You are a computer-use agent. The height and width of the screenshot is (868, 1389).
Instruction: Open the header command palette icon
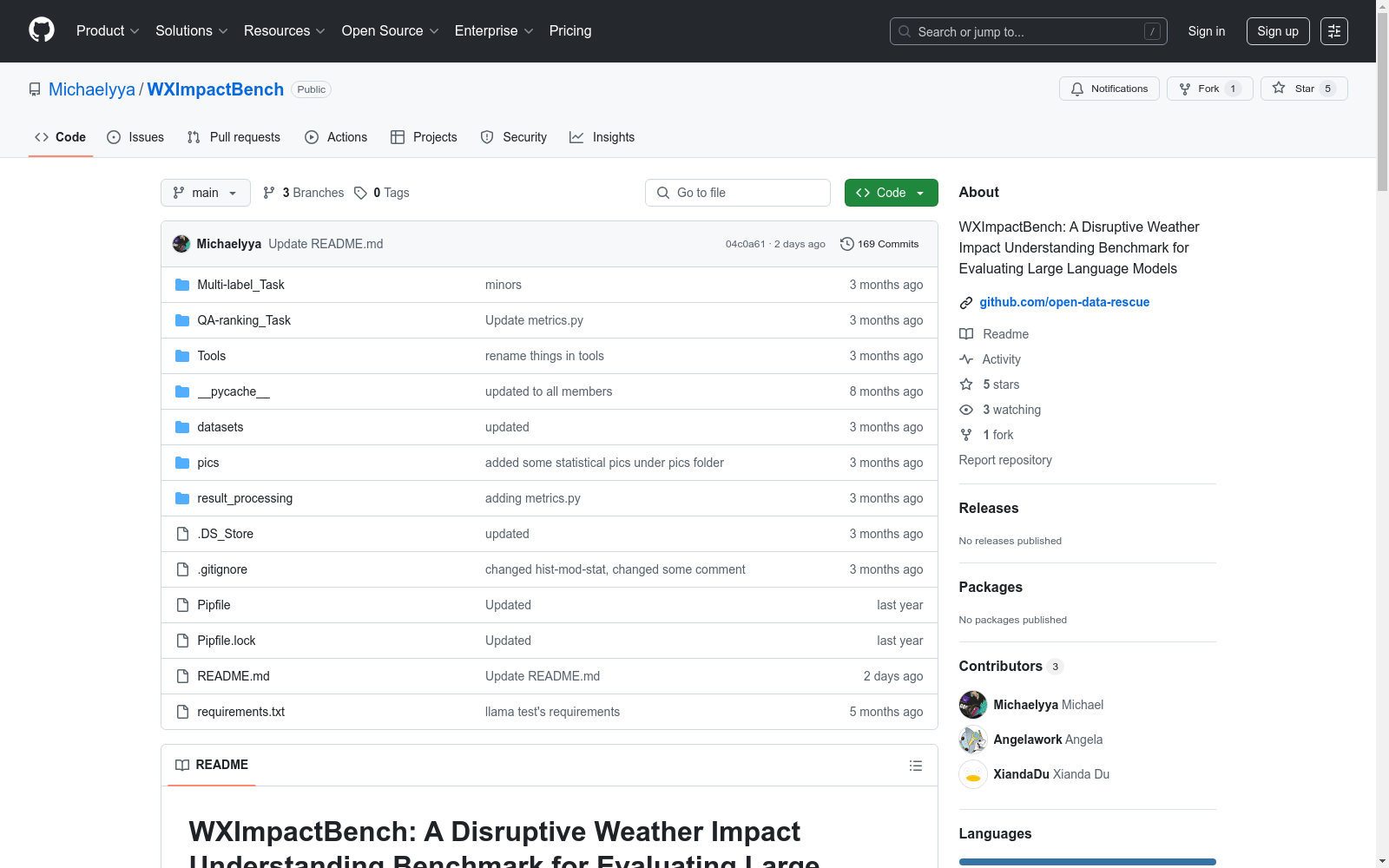coord(1334,31)
